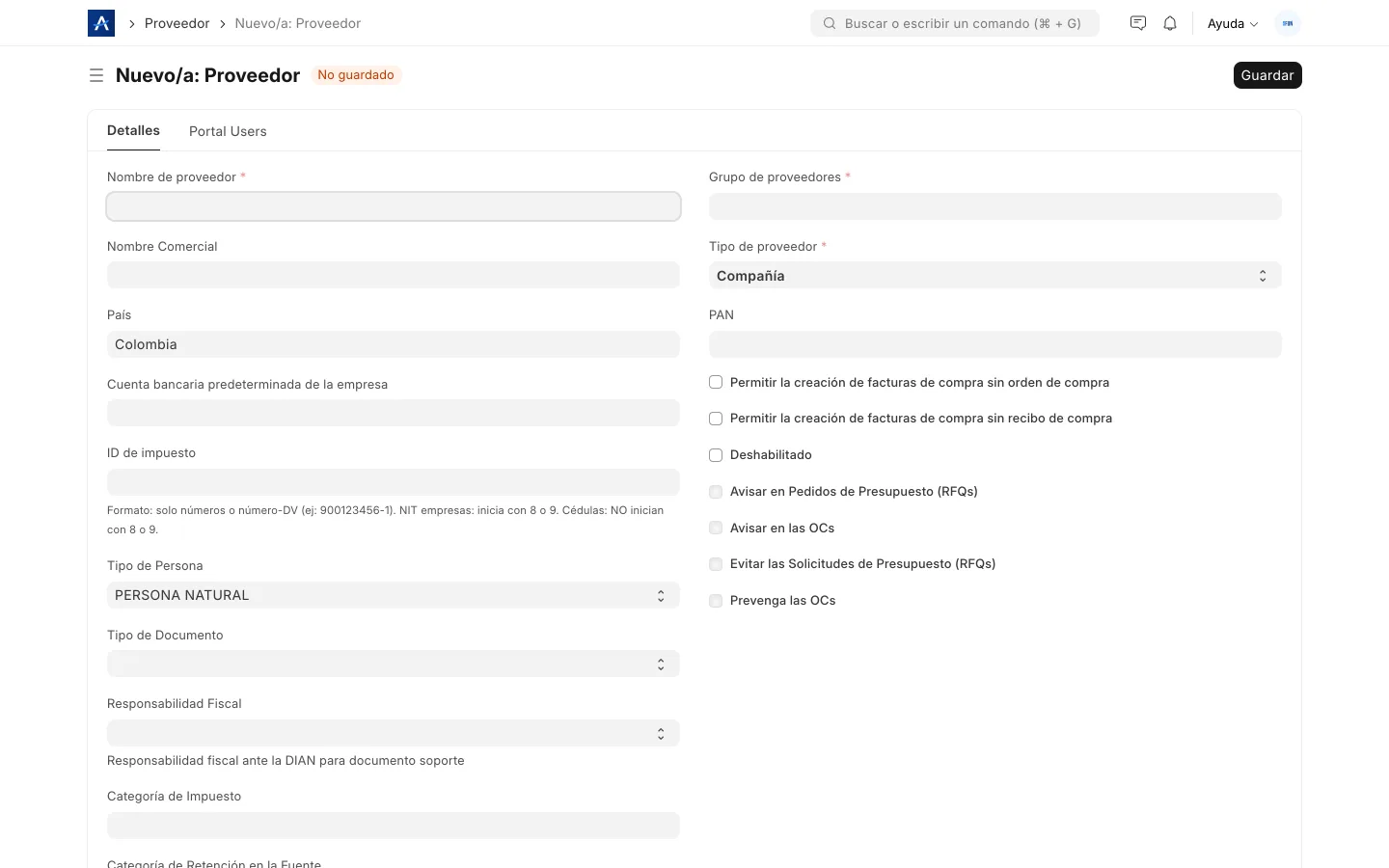The width and height of the screenshot is (1389, 868).
Task: Toggle Evitar las Solicitudes de Presupuesto (RFQs)
Action: pos(716,564)
